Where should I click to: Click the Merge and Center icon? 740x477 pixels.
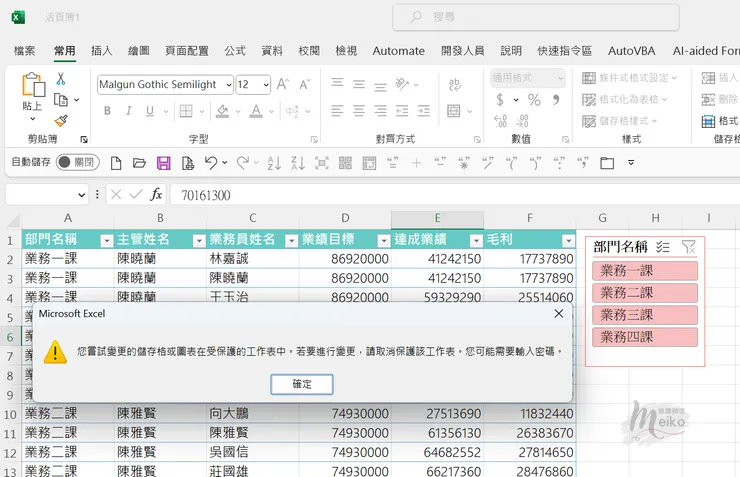(x=454, y=111)
